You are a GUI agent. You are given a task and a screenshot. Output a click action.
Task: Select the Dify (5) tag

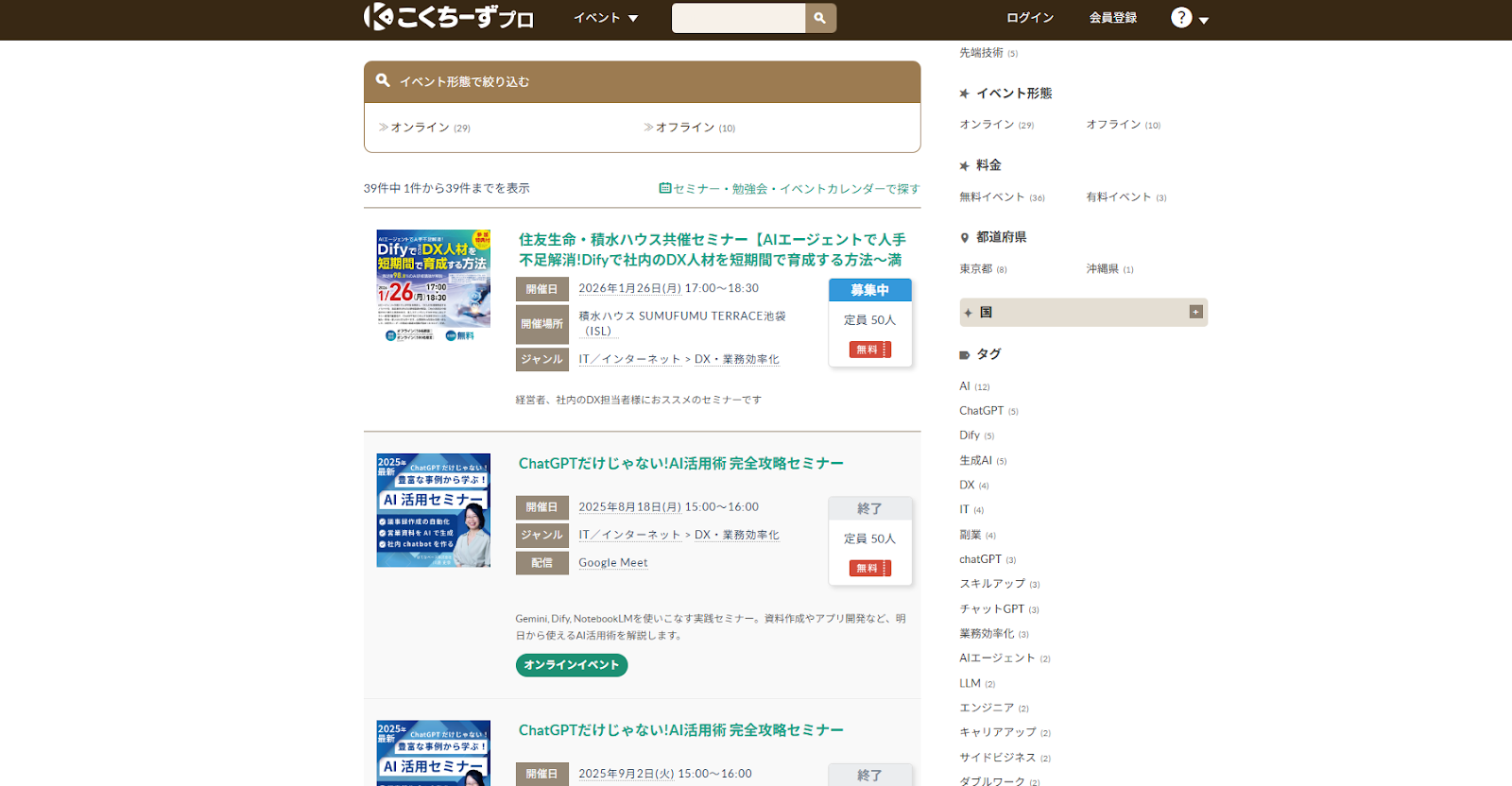(x=977, y=436)
